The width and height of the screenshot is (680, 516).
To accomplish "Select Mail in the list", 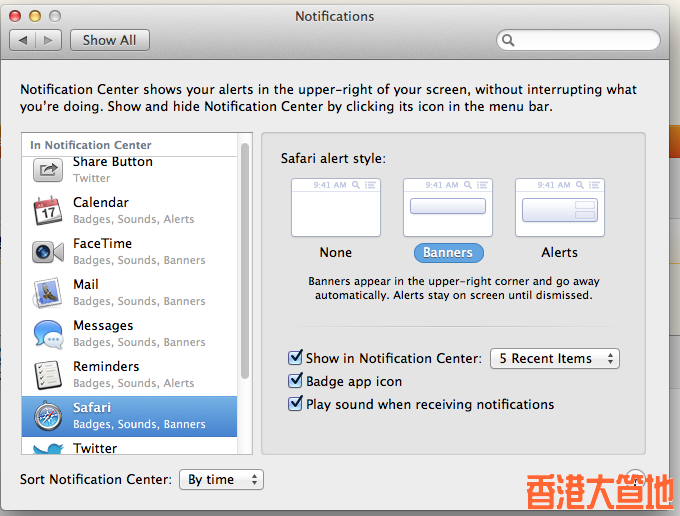I will pos(129,293).
